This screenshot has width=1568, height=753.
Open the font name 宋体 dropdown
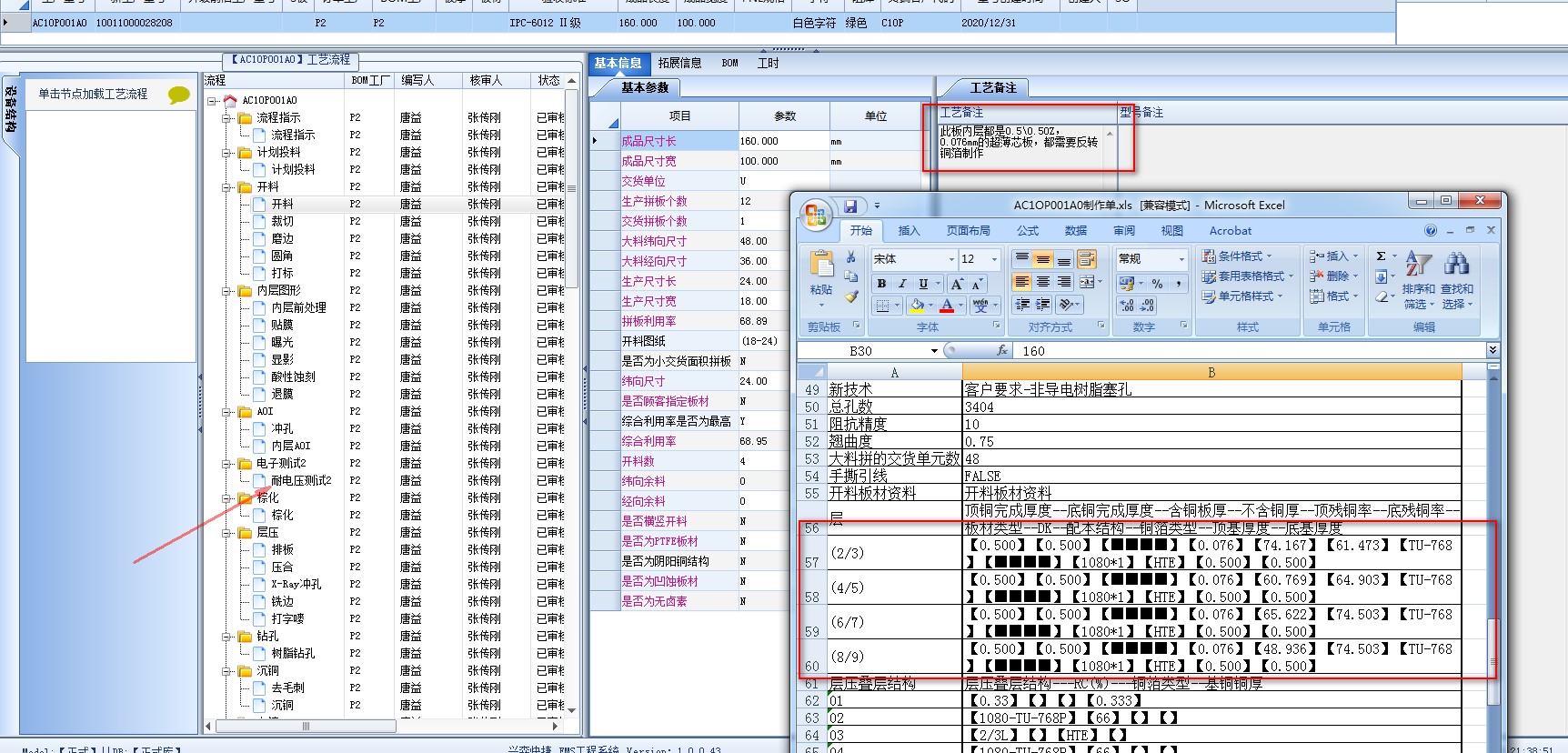(x=951, y=259)
